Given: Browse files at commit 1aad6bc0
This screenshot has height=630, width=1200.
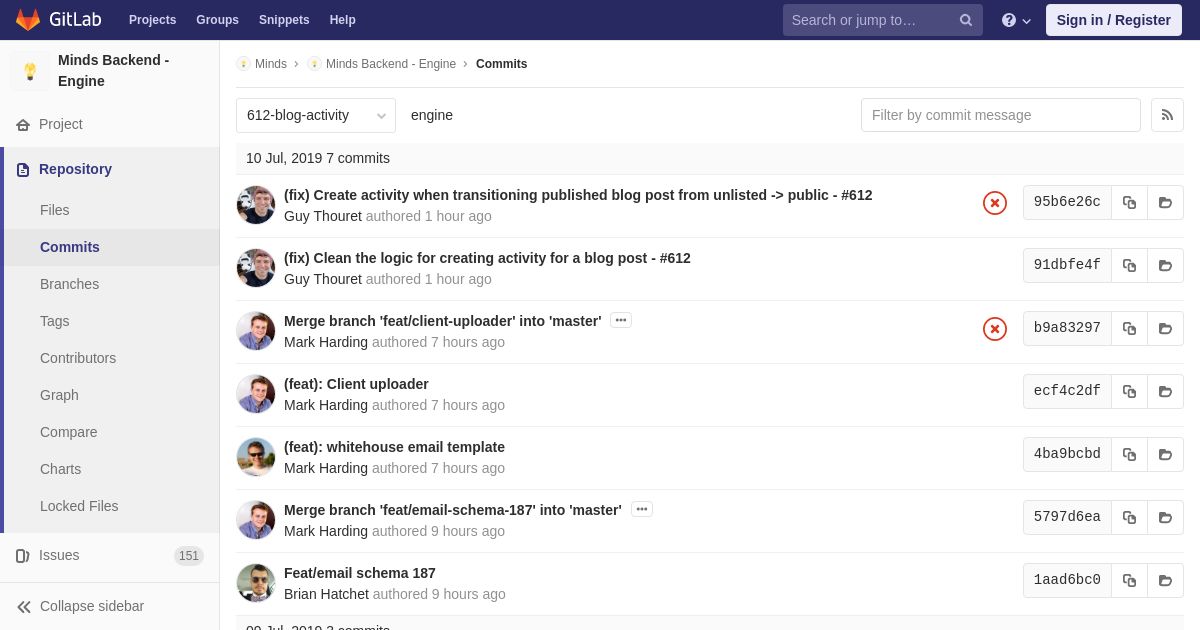Looking at the screenshot, I should tap(1165, 580).
